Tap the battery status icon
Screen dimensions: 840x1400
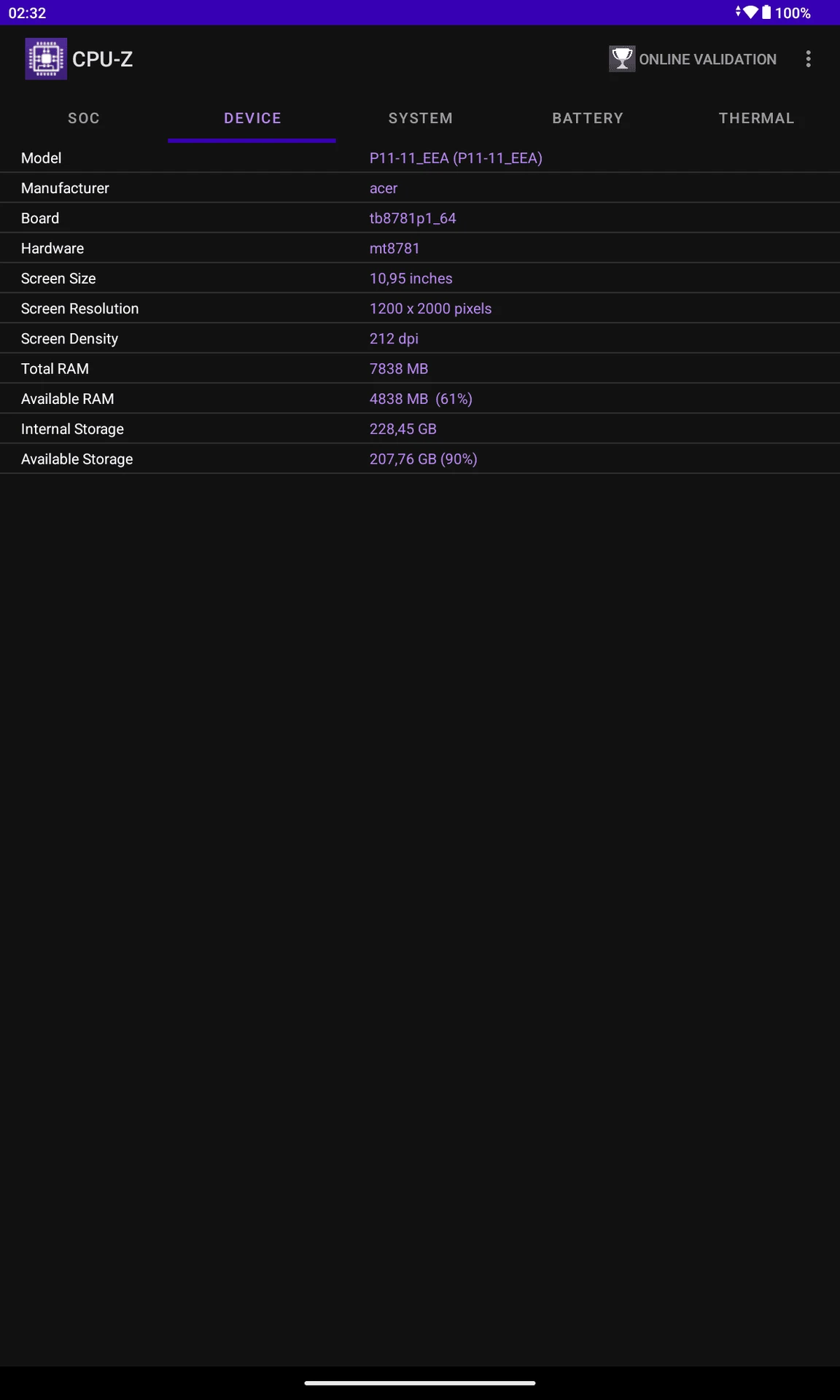(x=766, y=12)
